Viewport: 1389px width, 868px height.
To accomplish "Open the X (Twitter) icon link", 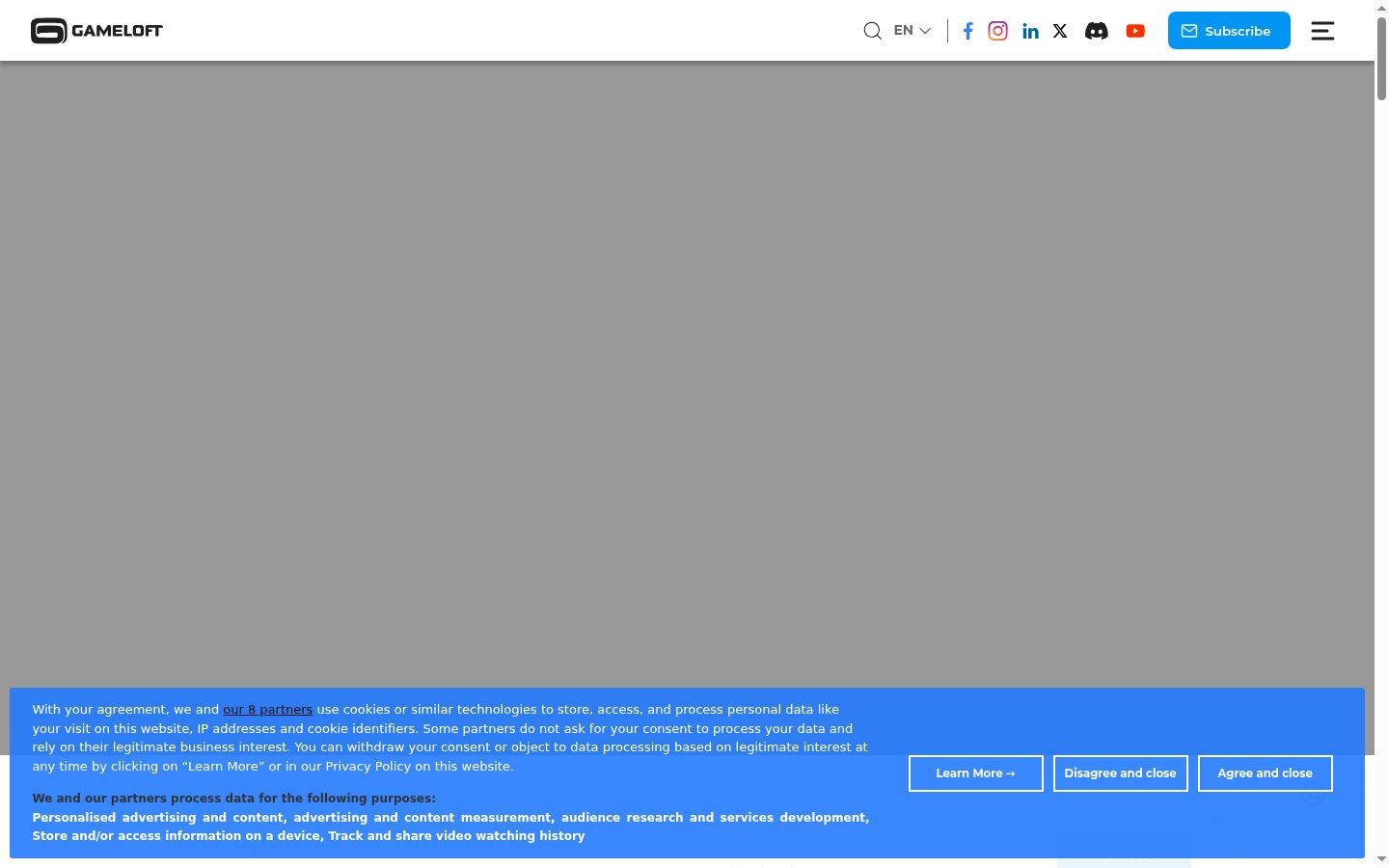I will click(1060, 31).
